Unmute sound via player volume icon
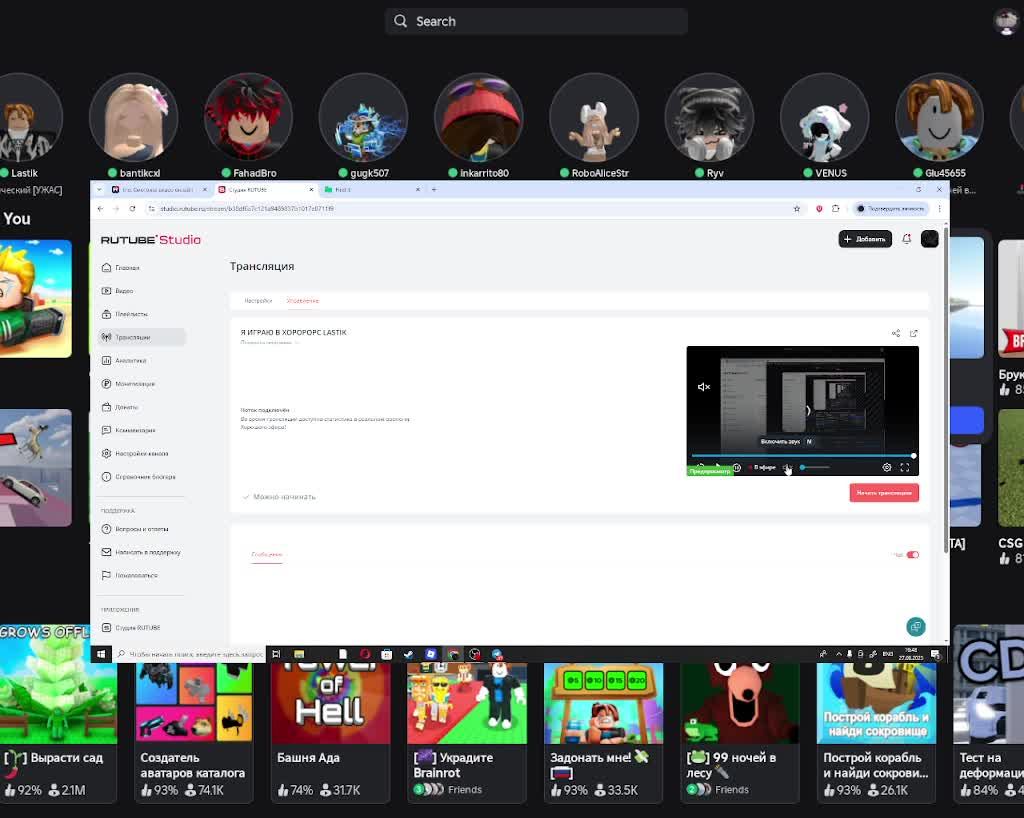 coord(788,467)
